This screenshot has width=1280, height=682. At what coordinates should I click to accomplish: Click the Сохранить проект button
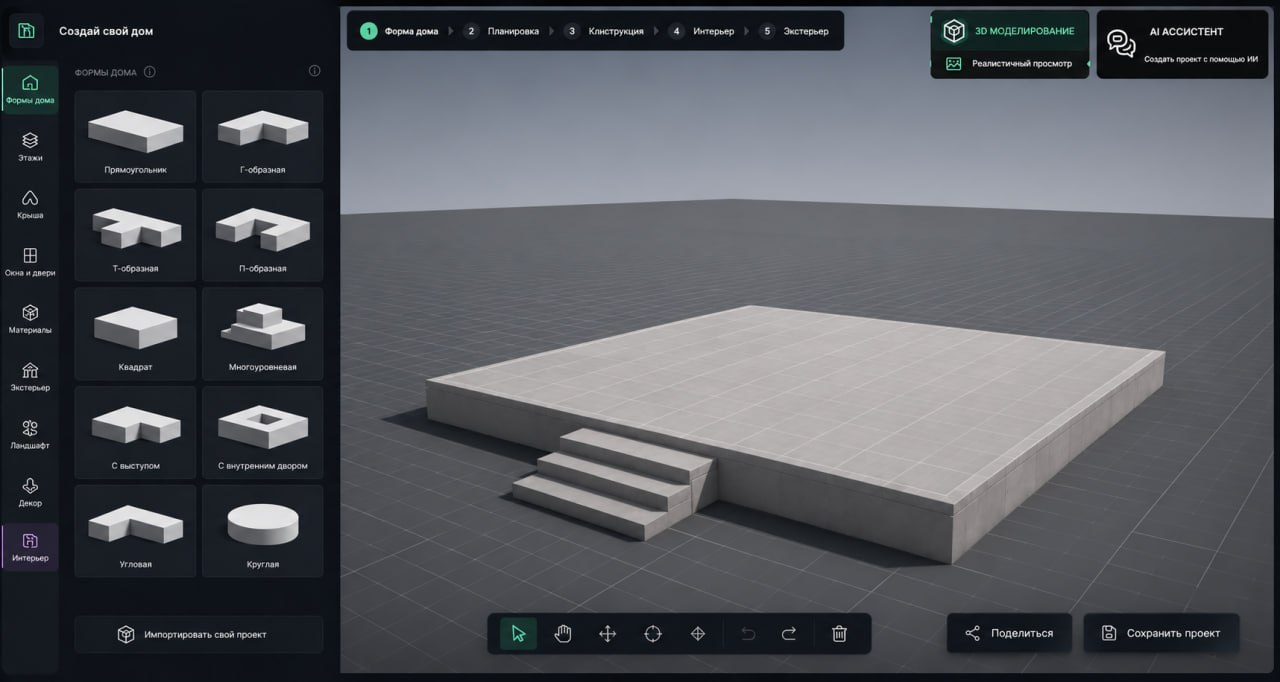[1161, 633]
